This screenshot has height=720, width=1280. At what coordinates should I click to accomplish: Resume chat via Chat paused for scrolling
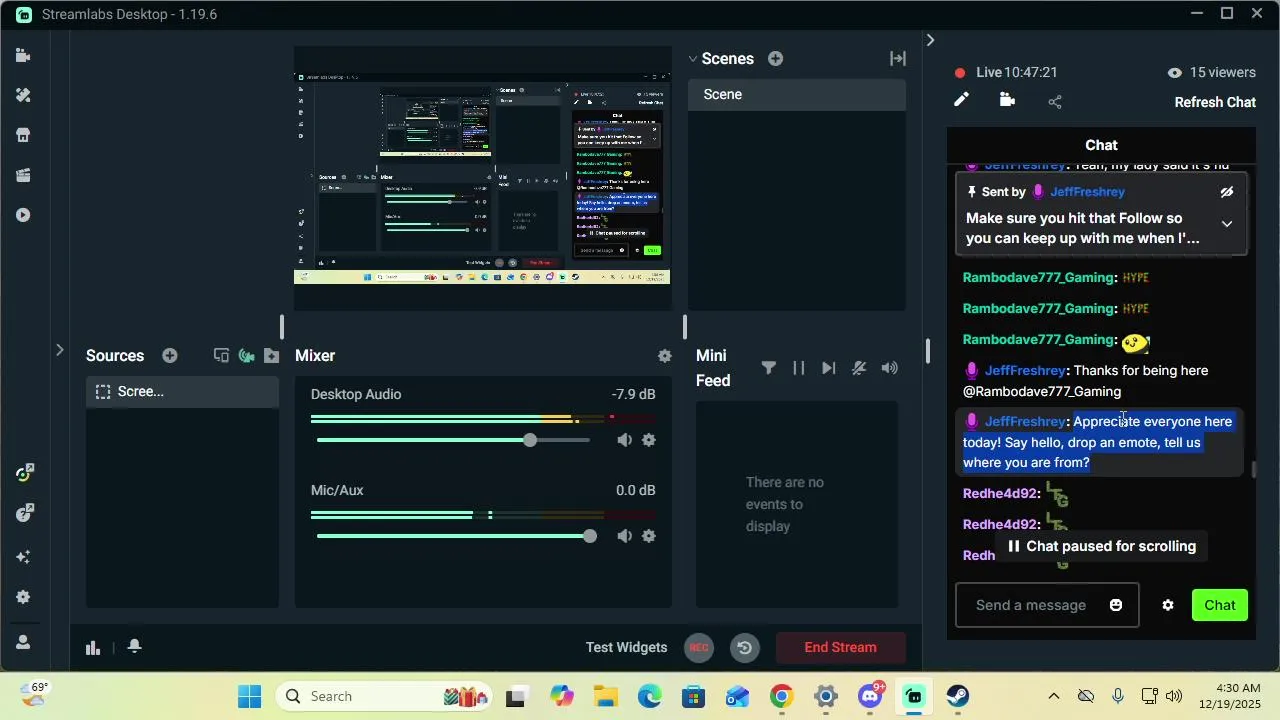pos(1101,546)
